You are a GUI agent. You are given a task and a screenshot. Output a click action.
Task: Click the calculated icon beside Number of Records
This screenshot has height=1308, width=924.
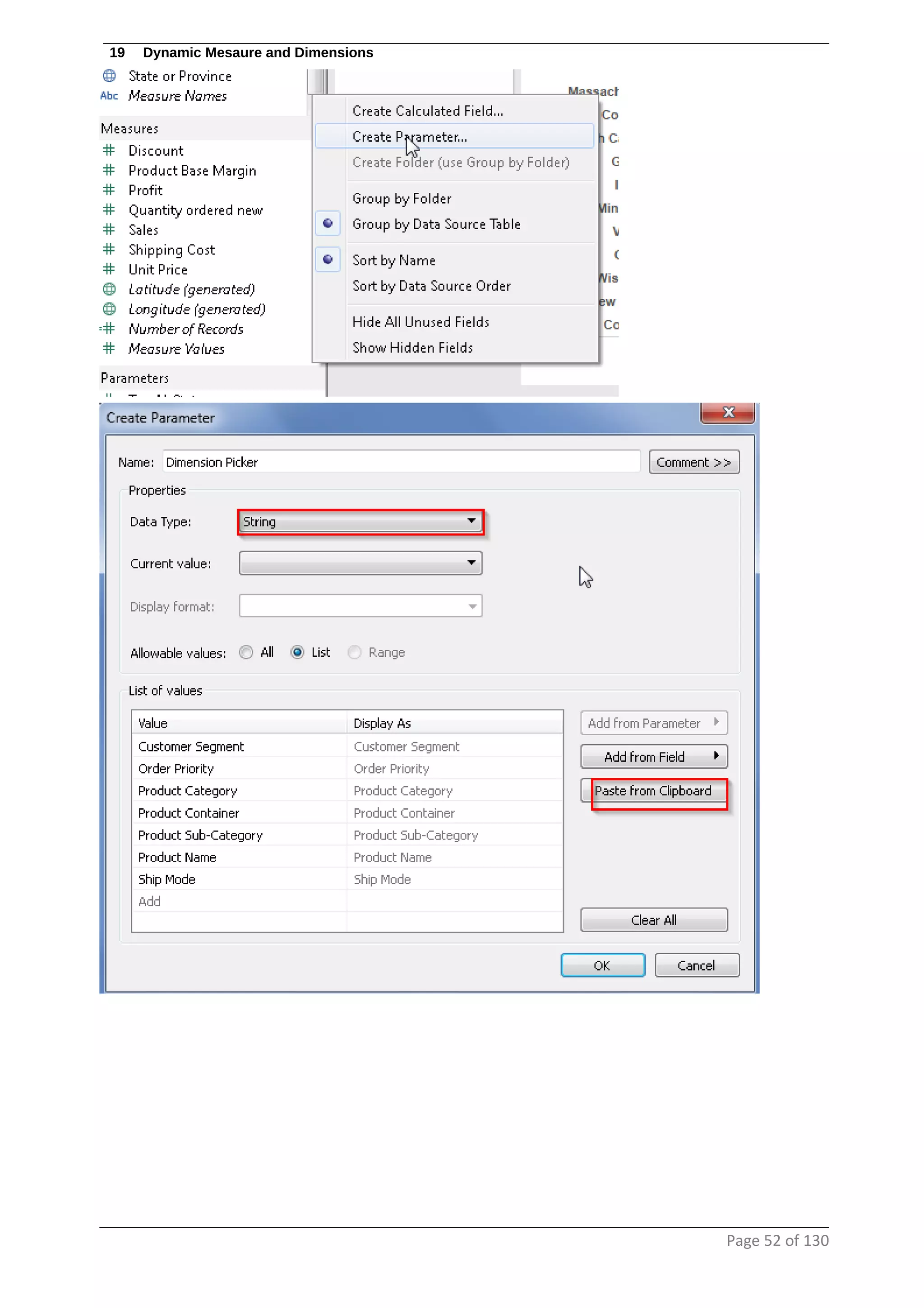pyautogui.click(x=107, y=329)
